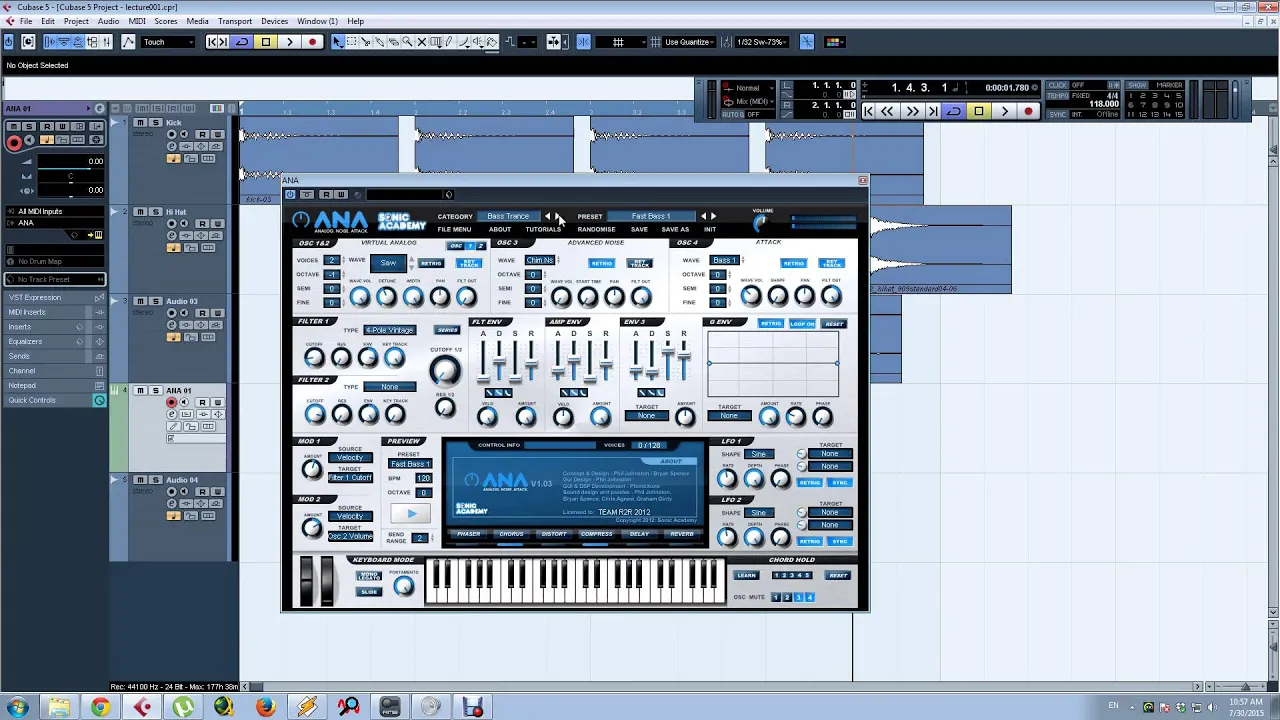Open Chrome from the Windows taskbar

tap(100, 708)
